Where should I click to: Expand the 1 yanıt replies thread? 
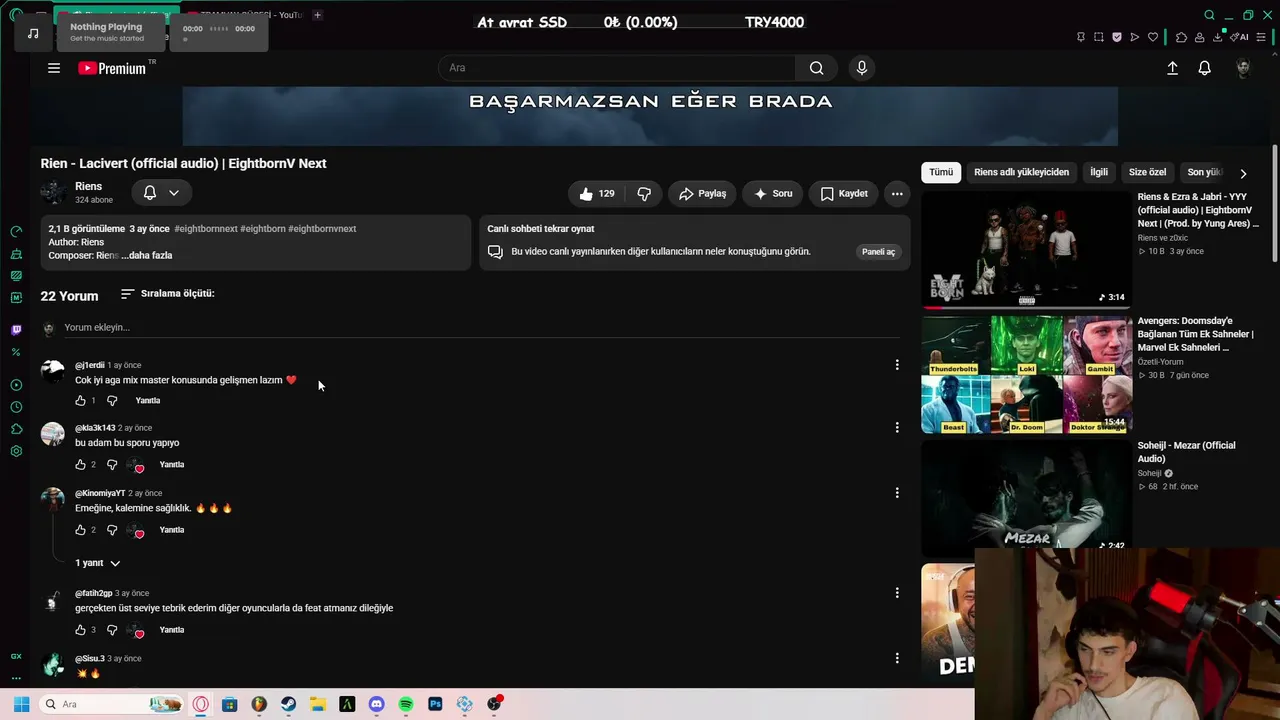point(98,563)
